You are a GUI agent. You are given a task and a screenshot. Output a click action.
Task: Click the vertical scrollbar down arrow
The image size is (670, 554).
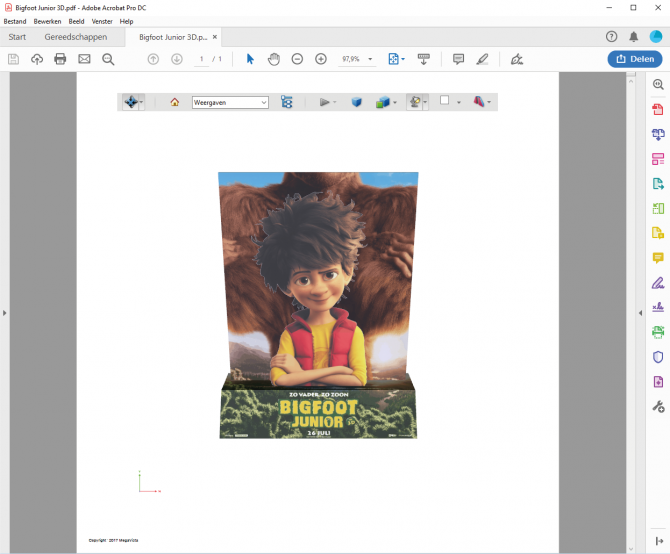click(x=631, y=549)
